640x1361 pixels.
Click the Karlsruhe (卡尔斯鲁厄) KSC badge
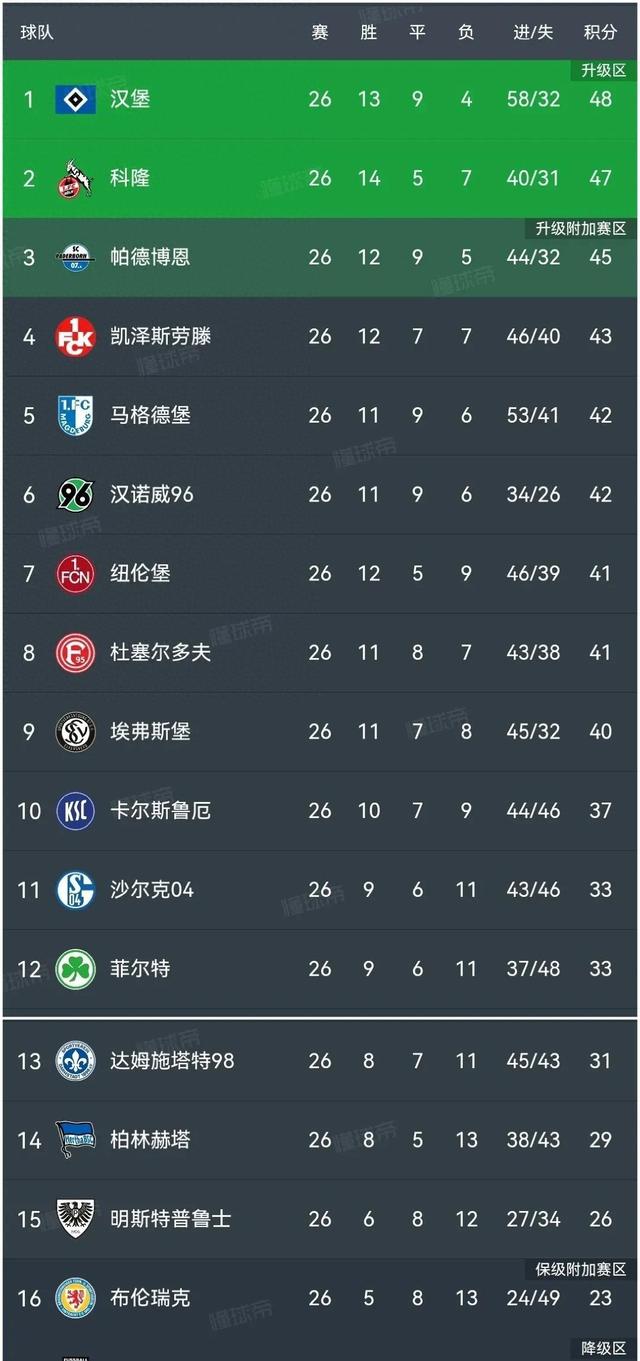coord(75,810)
